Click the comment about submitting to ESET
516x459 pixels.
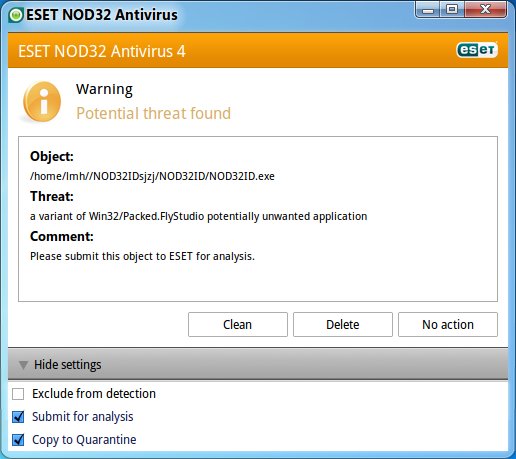point(142,256)
